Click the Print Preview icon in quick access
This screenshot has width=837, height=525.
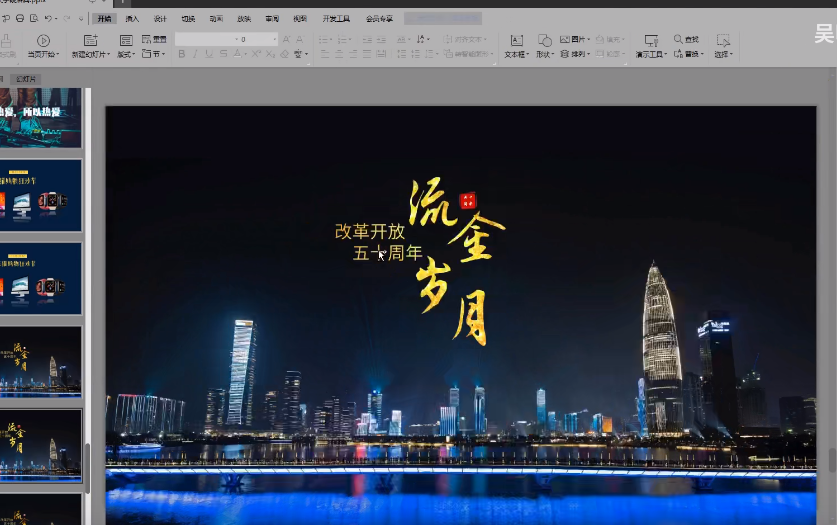click(34, 18)
